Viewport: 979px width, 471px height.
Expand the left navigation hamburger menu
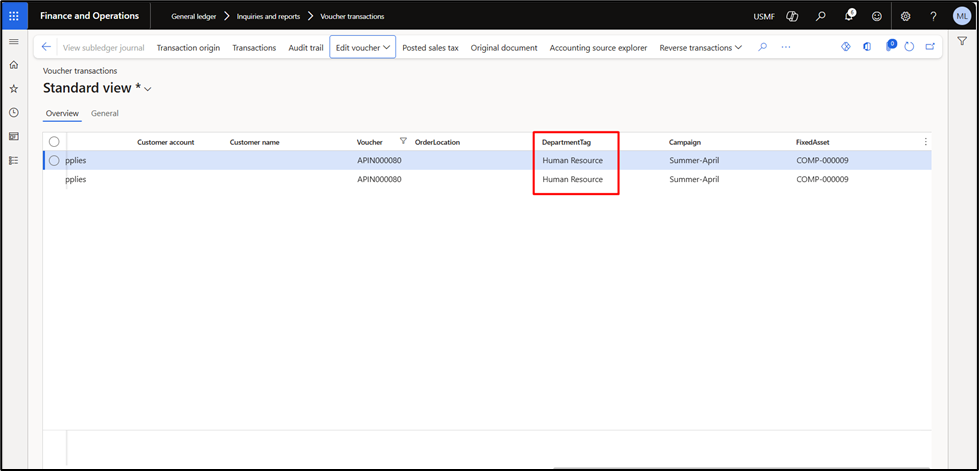[14, 41]
